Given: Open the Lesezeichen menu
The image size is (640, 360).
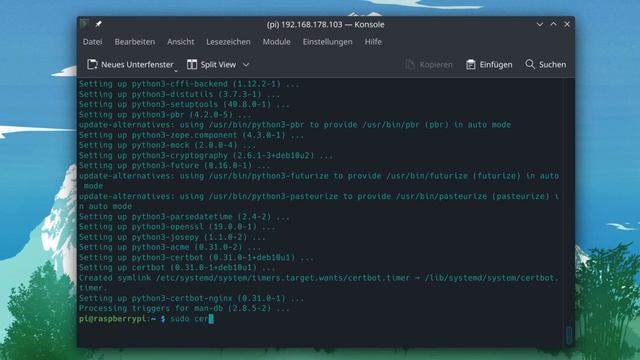Looking at the screenshot, I should click(x=228, y=42).
